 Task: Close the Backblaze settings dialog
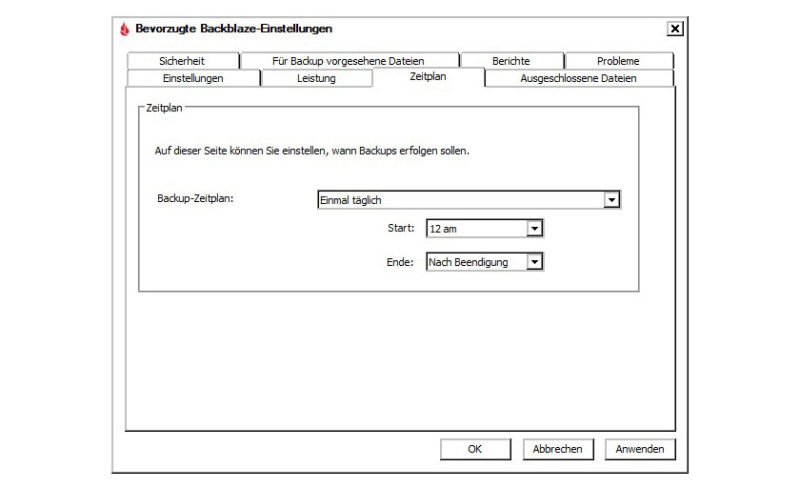pyautogui.click(x=674, y=29)
